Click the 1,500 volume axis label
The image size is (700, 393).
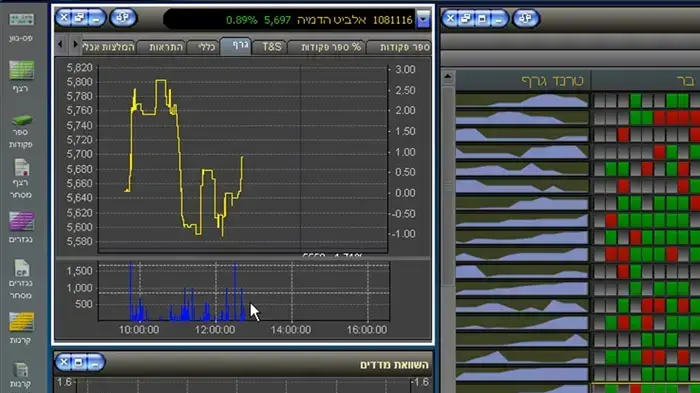pyautogui.click(x=79, y=271)
